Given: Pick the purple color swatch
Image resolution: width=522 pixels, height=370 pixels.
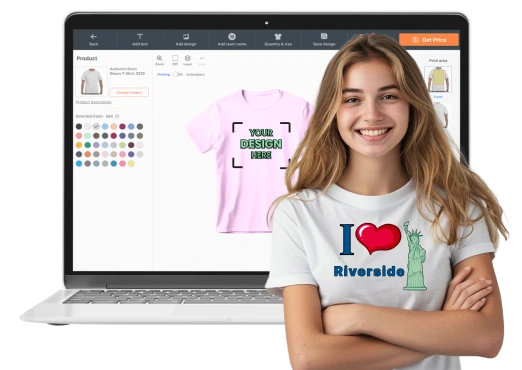Looking at the screenshot, I should click(x=131, y=154).
